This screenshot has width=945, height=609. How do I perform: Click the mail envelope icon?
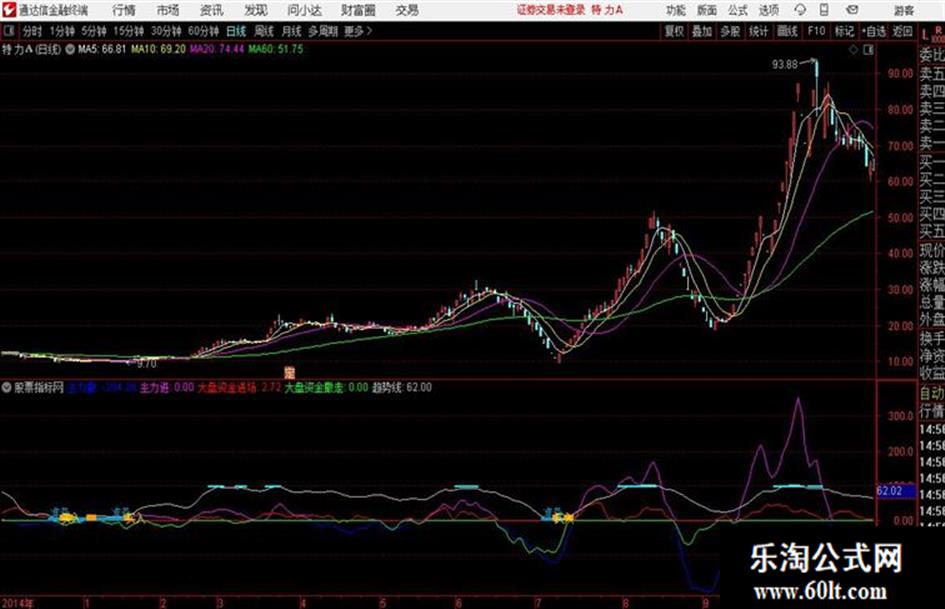(852, 10)
